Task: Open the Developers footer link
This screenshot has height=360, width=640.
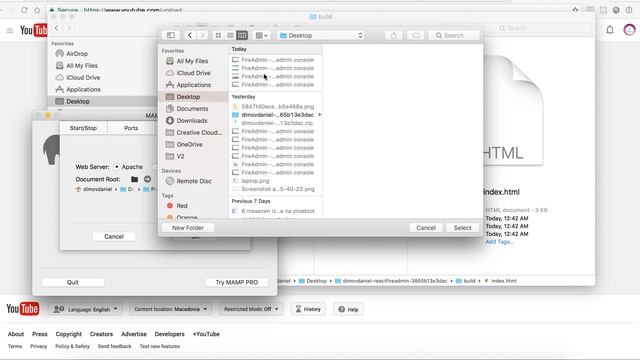Action: (169, 334)
